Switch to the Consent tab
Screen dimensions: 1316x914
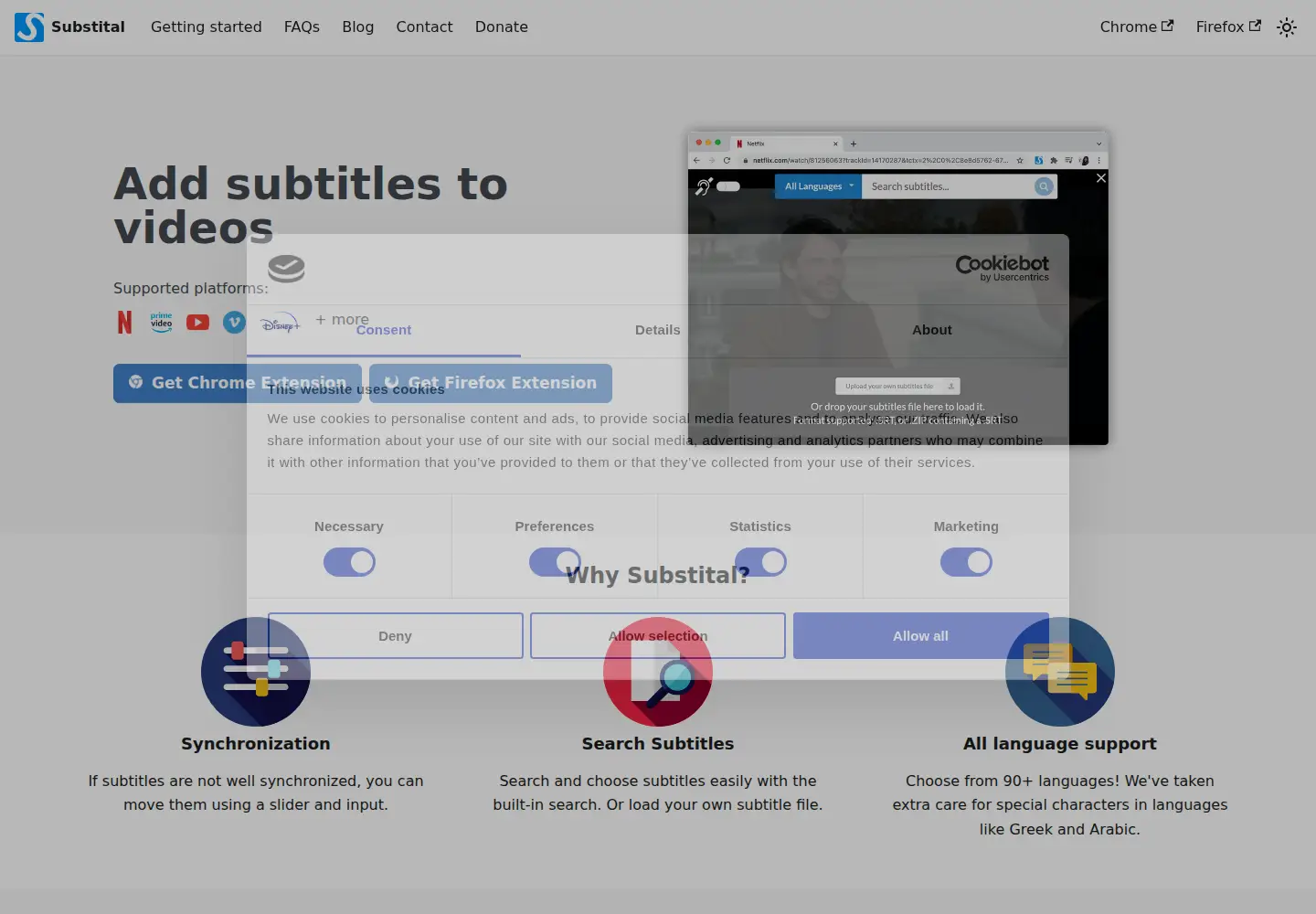tap(384, 330)
